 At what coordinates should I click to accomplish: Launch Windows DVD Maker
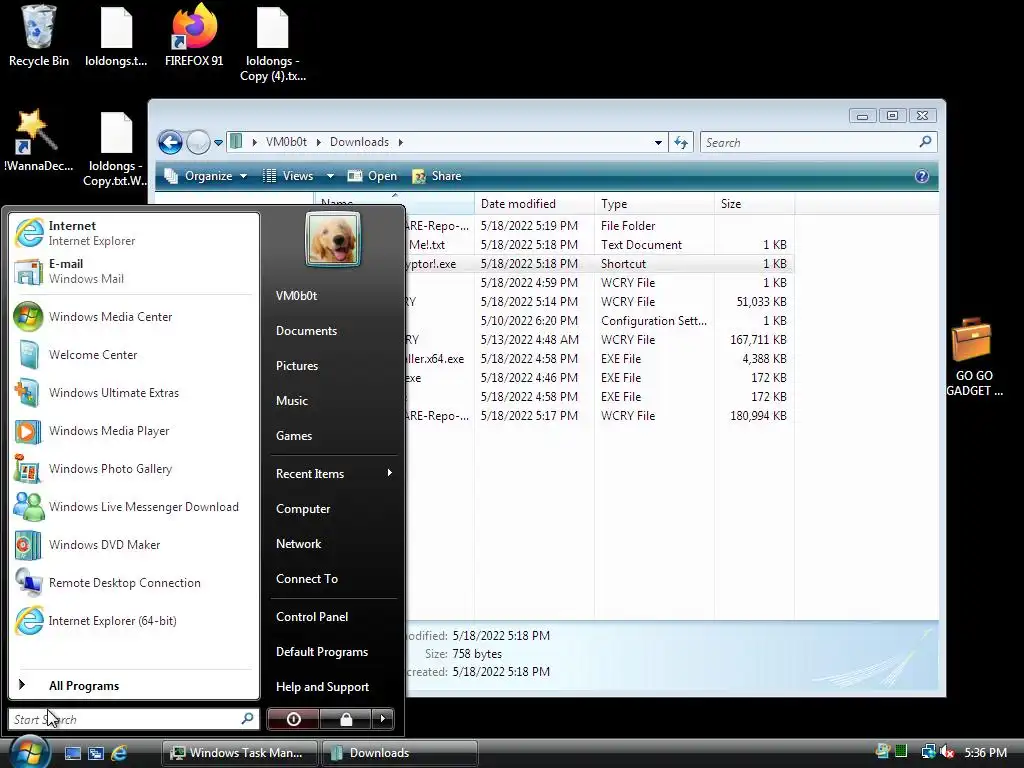[x=134, y=545]
